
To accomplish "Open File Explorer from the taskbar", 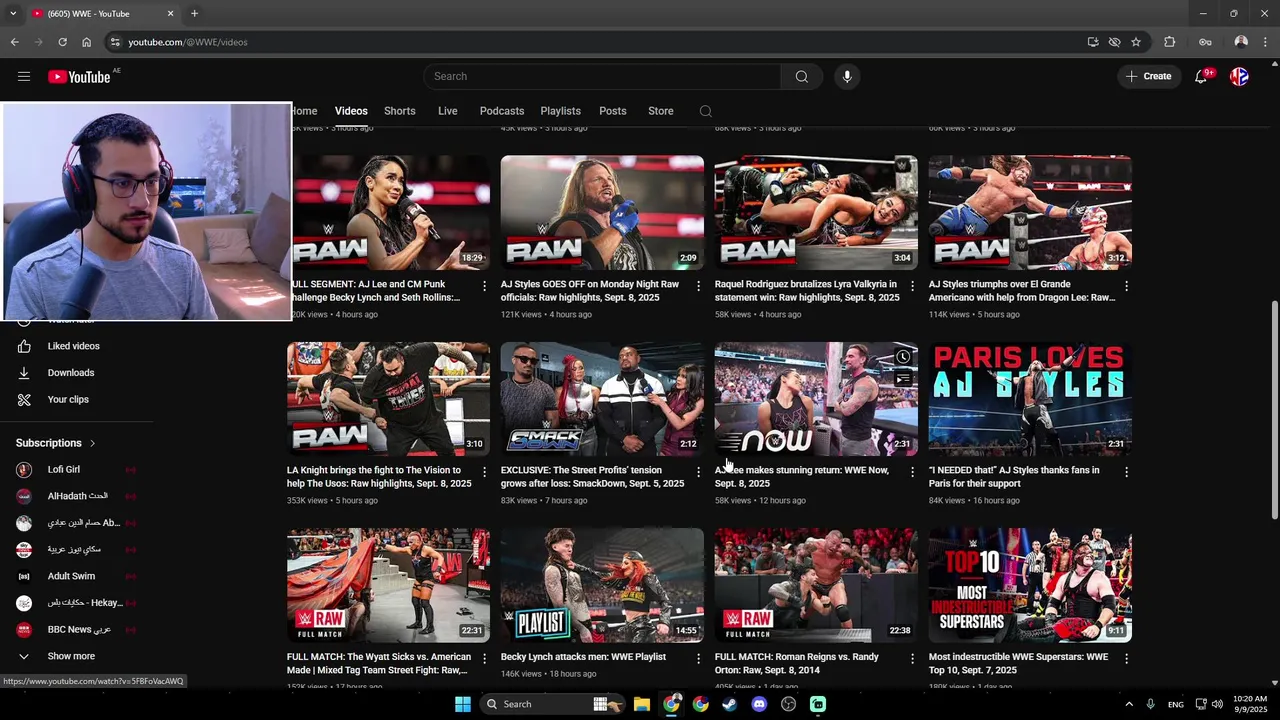I will click(x=642, y=704).
